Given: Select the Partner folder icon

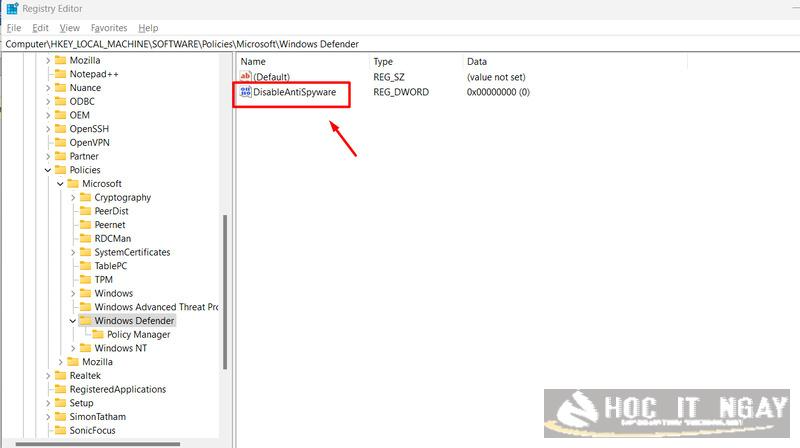Looking at the screenshot, I should (61, 156).
